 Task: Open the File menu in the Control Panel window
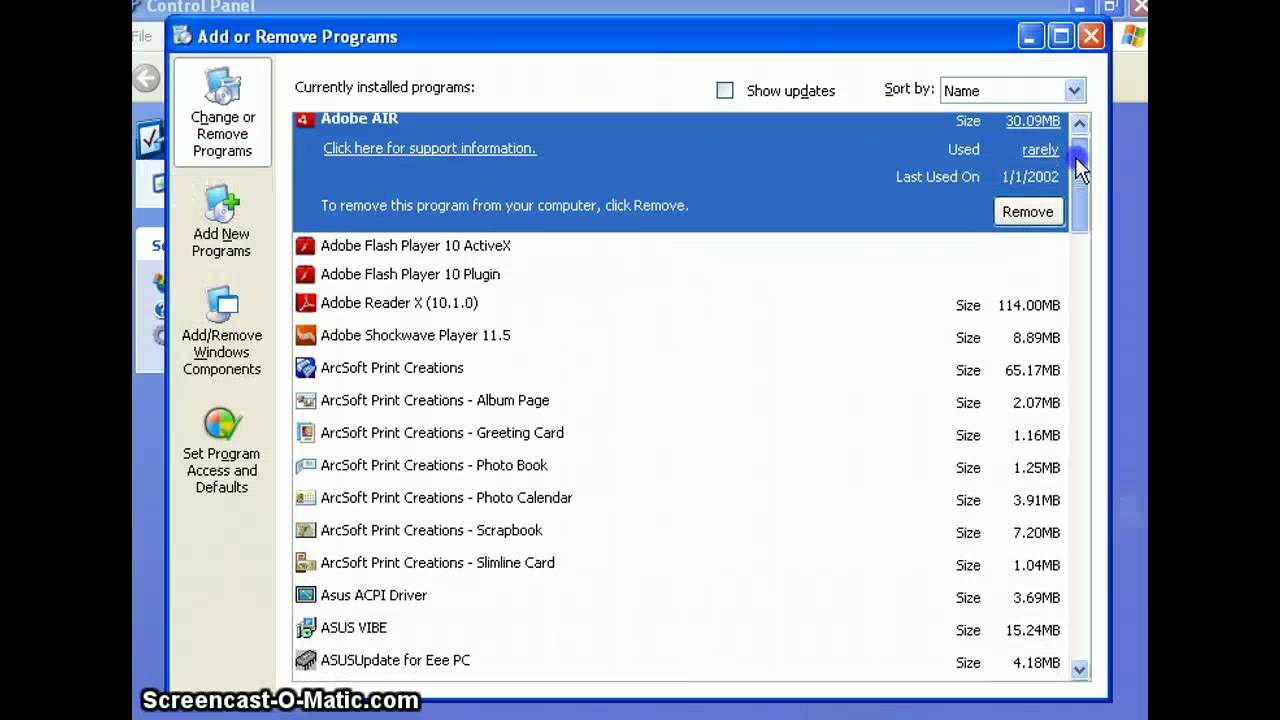(142, 37)
